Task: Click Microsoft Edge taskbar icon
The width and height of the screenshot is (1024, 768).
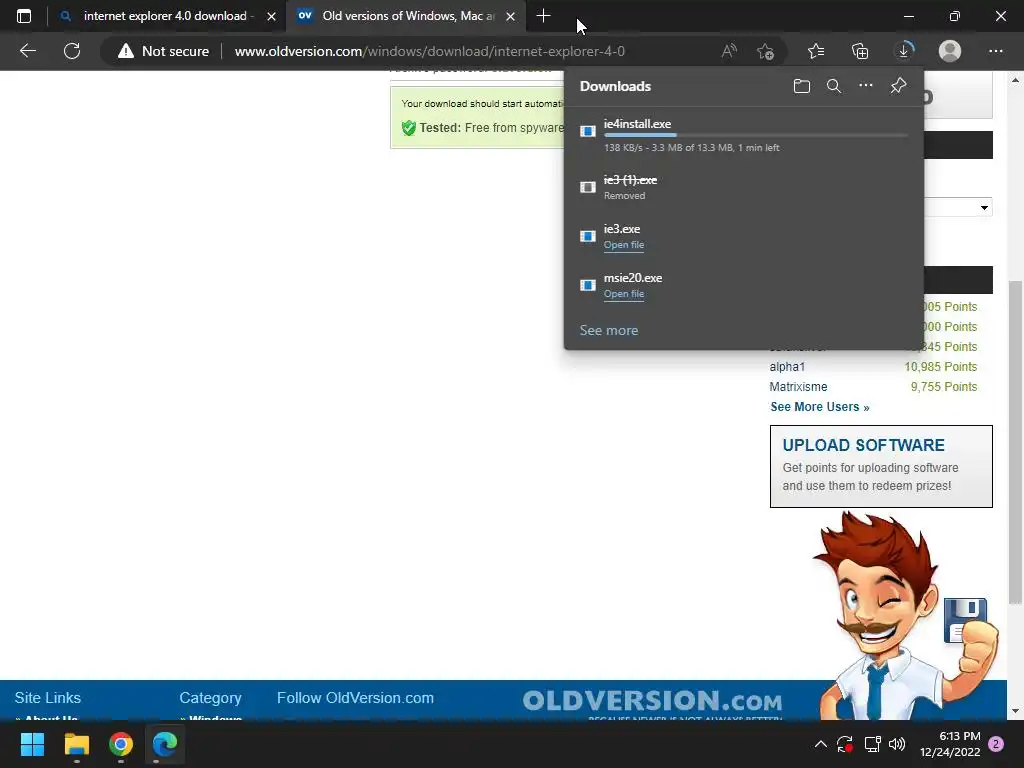Action: pyautogui.click(x=165, y=744)
